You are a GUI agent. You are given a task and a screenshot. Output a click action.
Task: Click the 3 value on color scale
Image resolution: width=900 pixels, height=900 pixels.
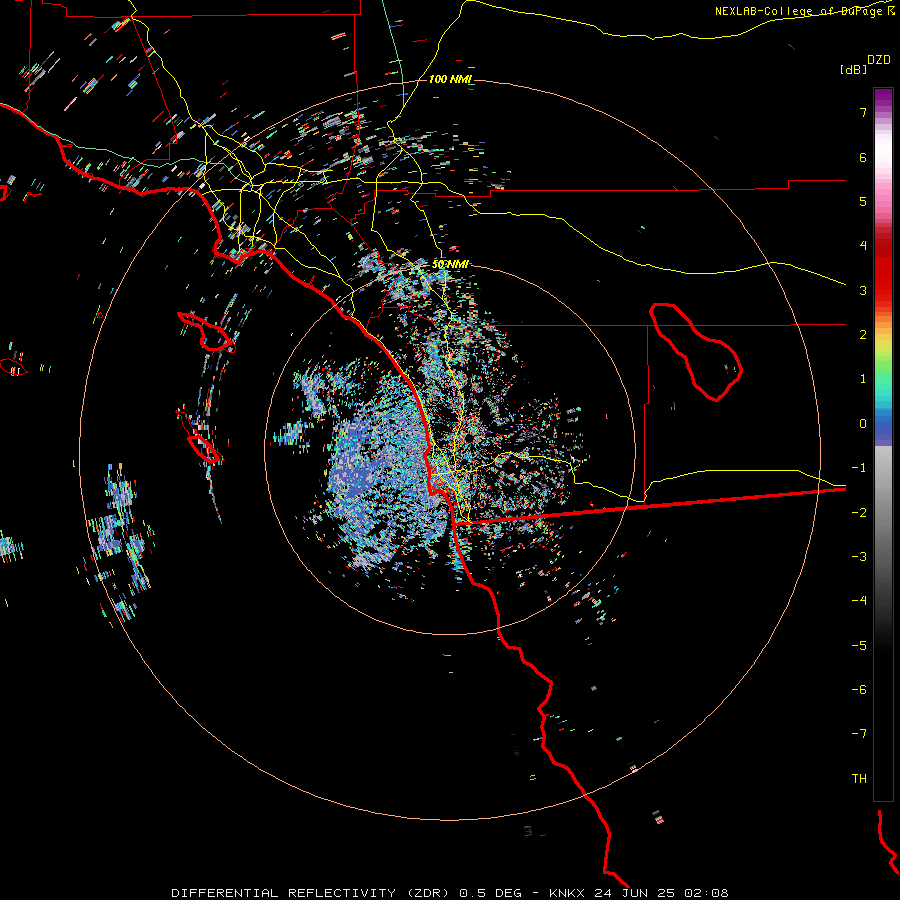(863, 290)
